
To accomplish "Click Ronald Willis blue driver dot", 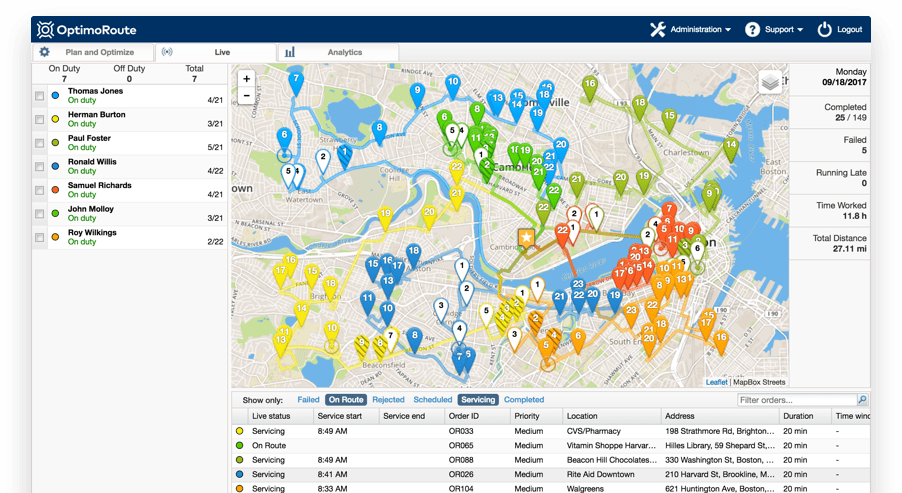I will (x=55, y=166).
